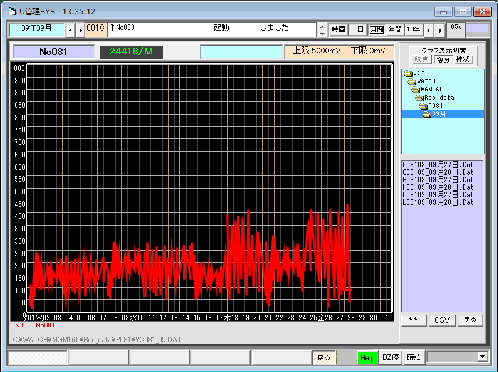Select the pressed middle graph display toggle button
The height and width of the screenshot is (372, 498).
443,60
